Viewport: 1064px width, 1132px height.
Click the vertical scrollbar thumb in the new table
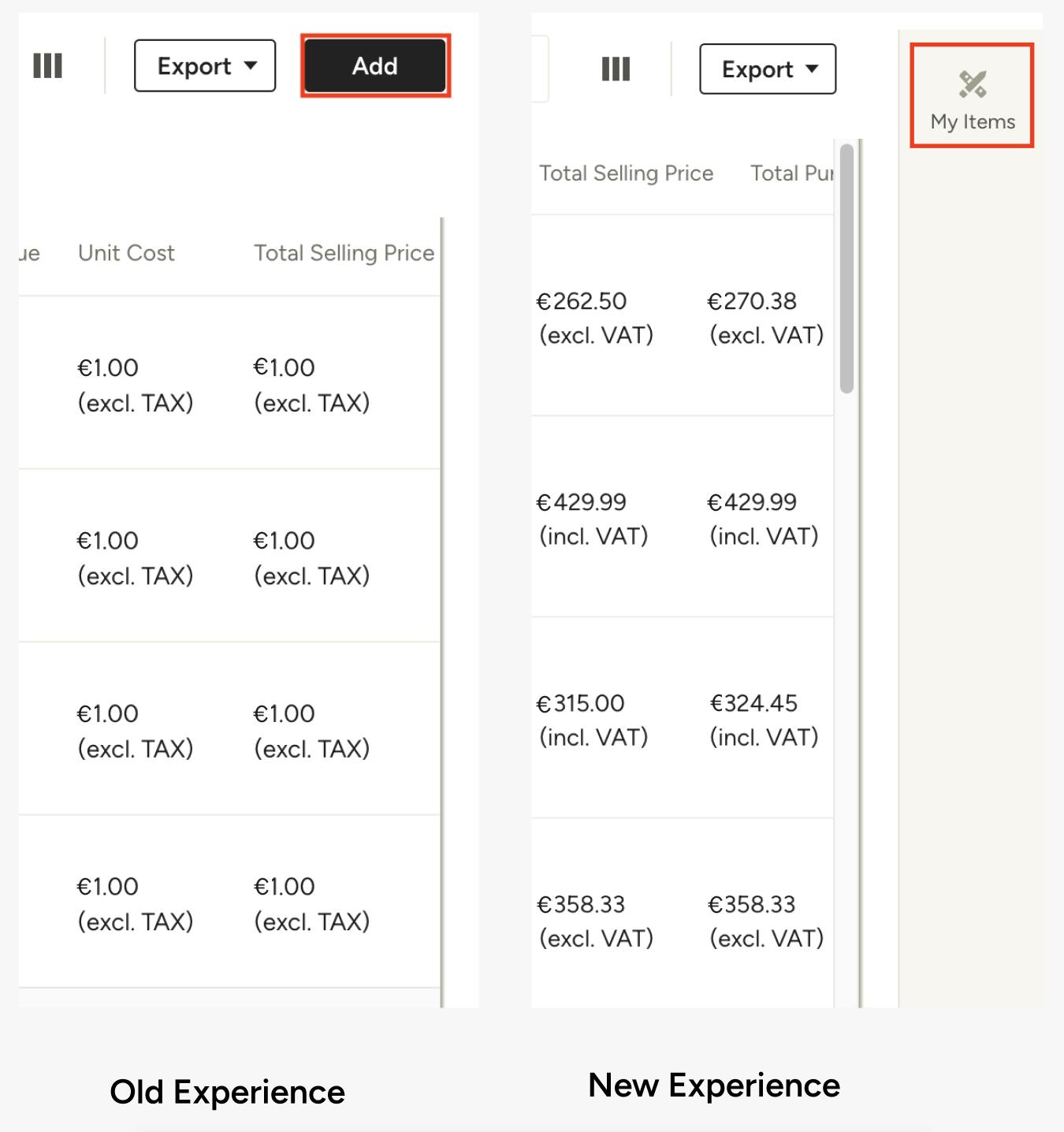point(847,268)
